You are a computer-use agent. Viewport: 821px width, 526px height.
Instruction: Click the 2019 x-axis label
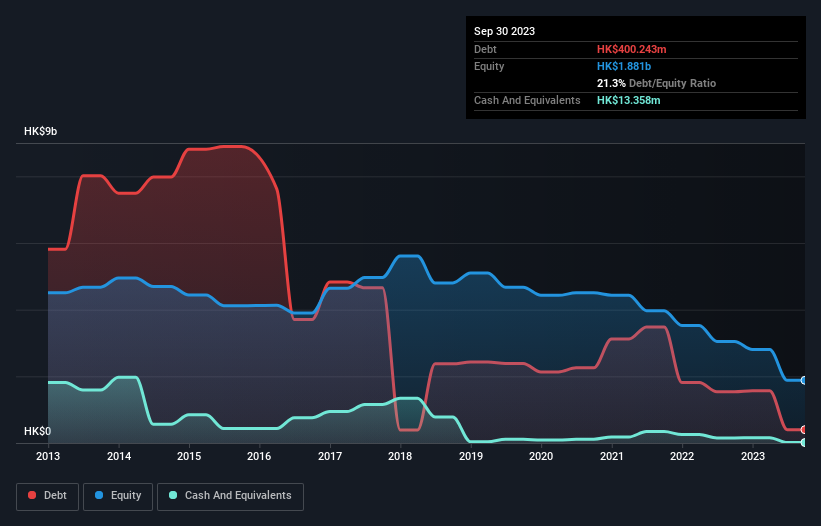(471, 456)
